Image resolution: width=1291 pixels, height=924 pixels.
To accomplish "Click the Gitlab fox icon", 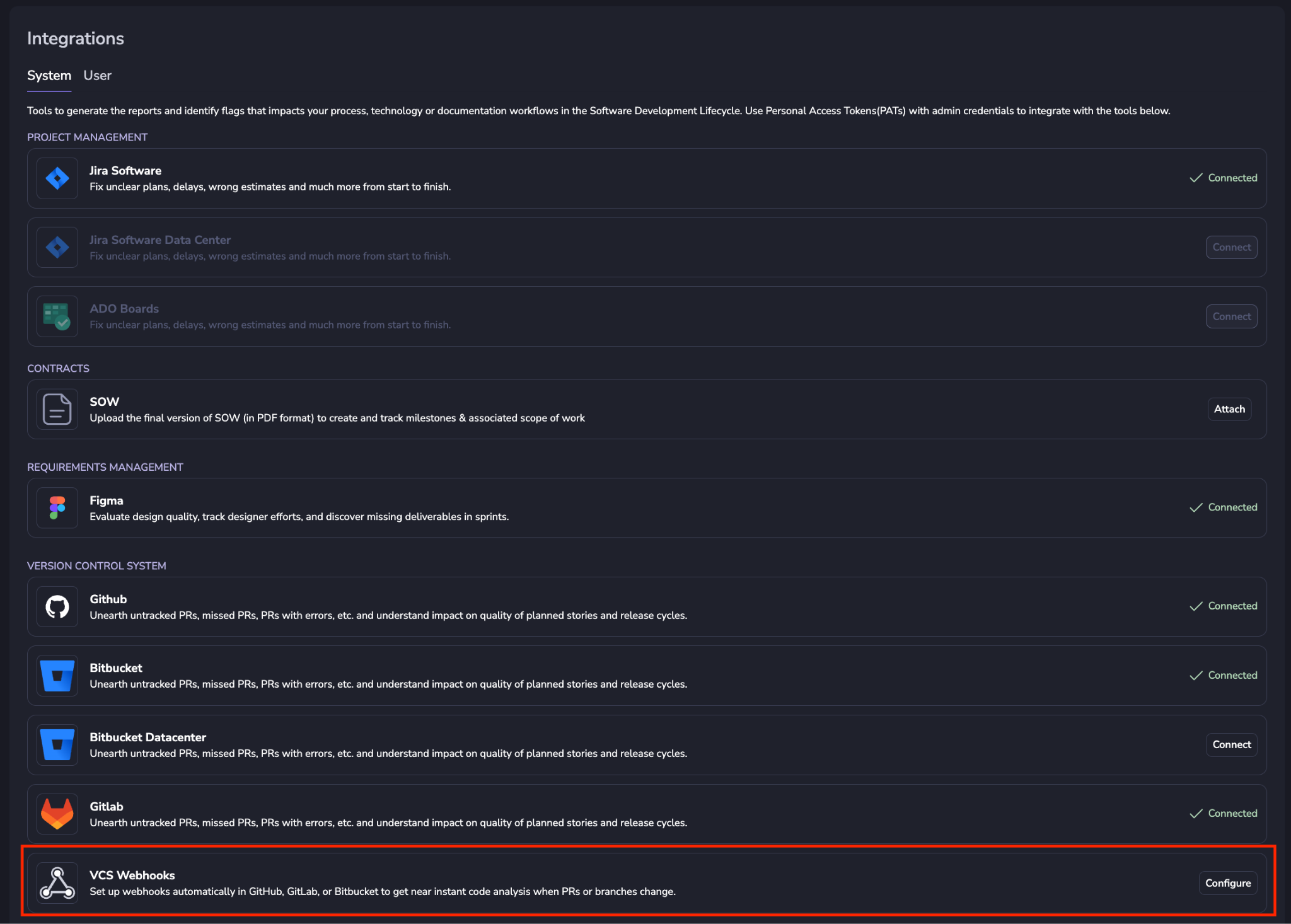I will 57,814.
